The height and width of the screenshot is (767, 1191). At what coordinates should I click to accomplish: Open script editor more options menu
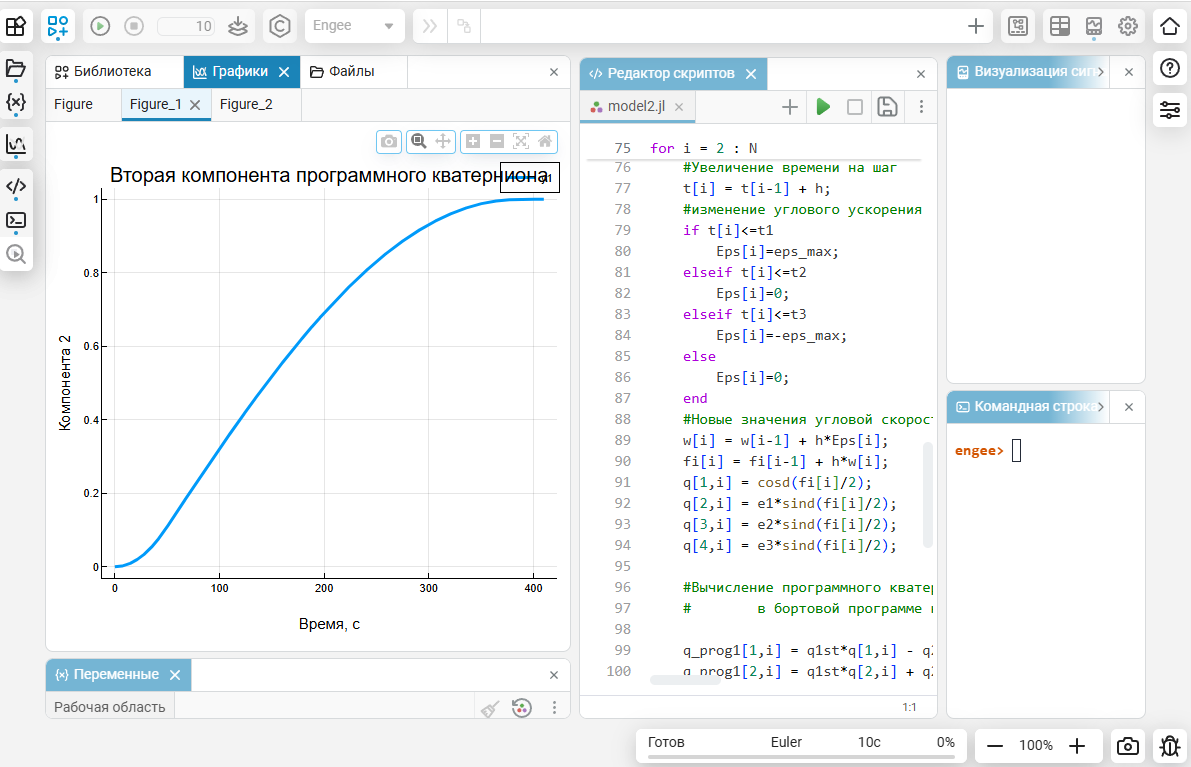(921, 107)
